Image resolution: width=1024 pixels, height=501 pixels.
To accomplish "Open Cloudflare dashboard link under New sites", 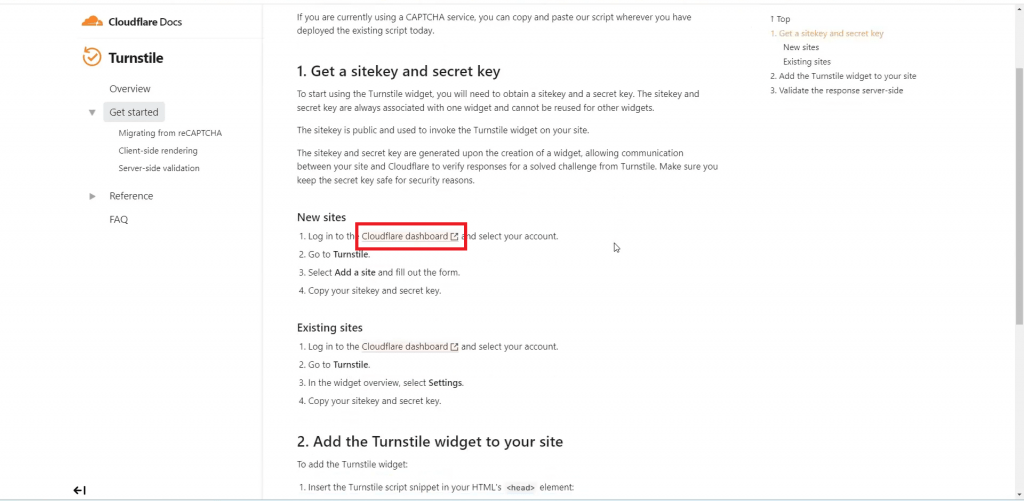I will click(x=405, y=236).
